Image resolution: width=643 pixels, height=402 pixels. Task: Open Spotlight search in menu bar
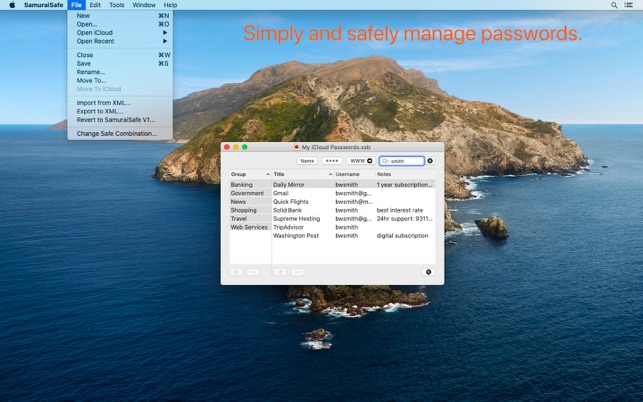point(614,5)
